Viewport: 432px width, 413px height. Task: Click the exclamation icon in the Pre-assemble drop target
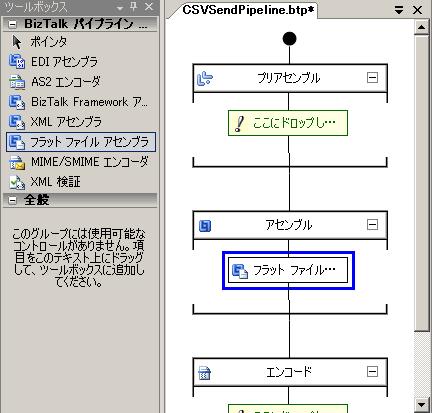[x=239, y=123]
